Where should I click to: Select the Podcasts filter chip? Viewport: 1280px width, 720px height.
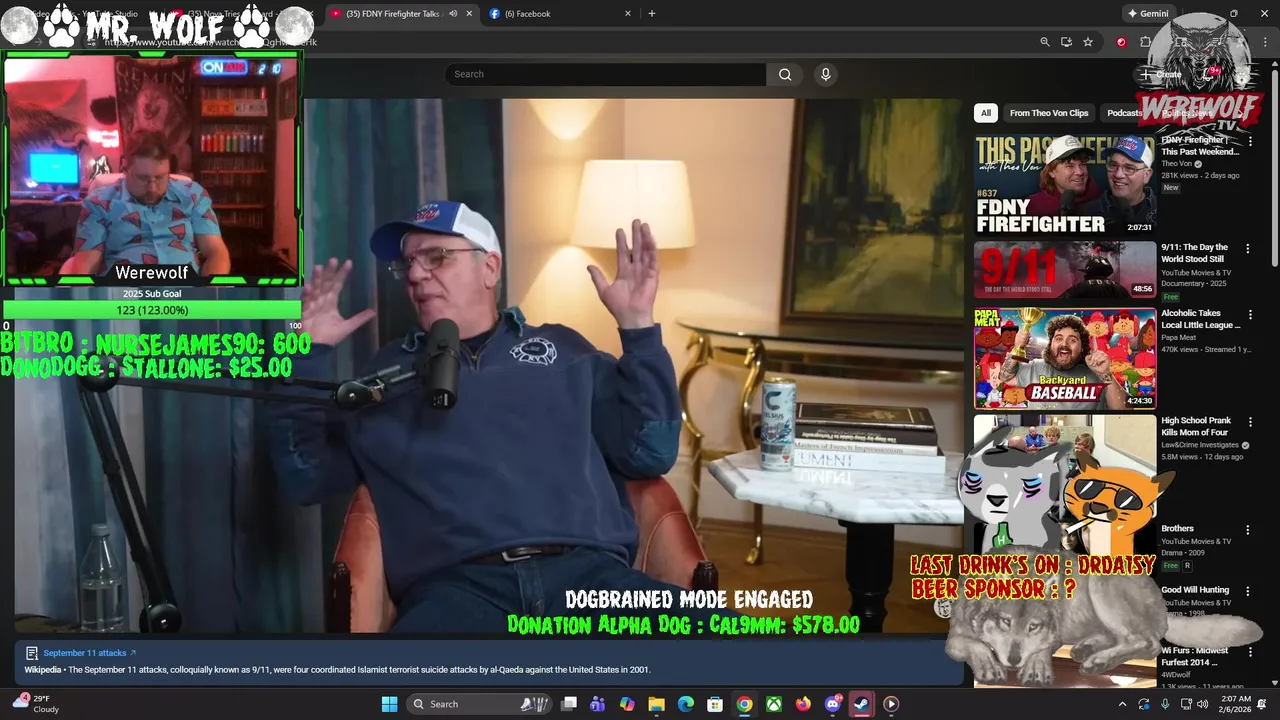(x=1124, y=113)
